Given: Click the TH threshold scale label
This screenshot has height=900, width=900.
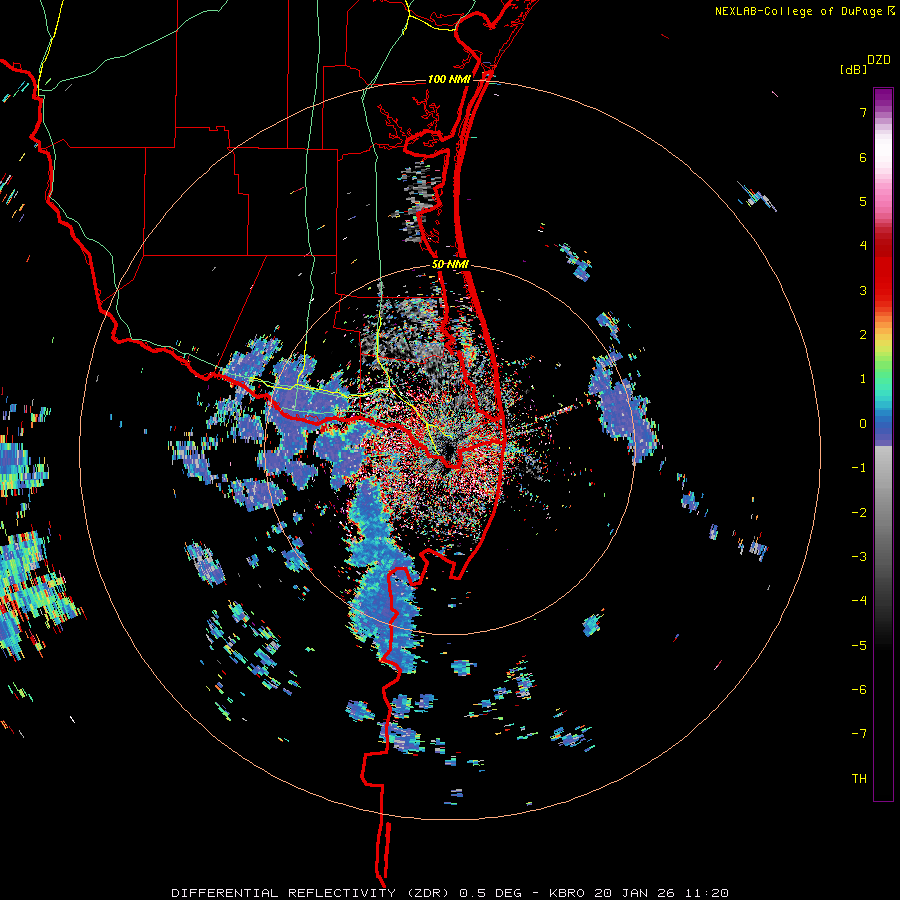Looking at the screenshot, I should point(859,779).
